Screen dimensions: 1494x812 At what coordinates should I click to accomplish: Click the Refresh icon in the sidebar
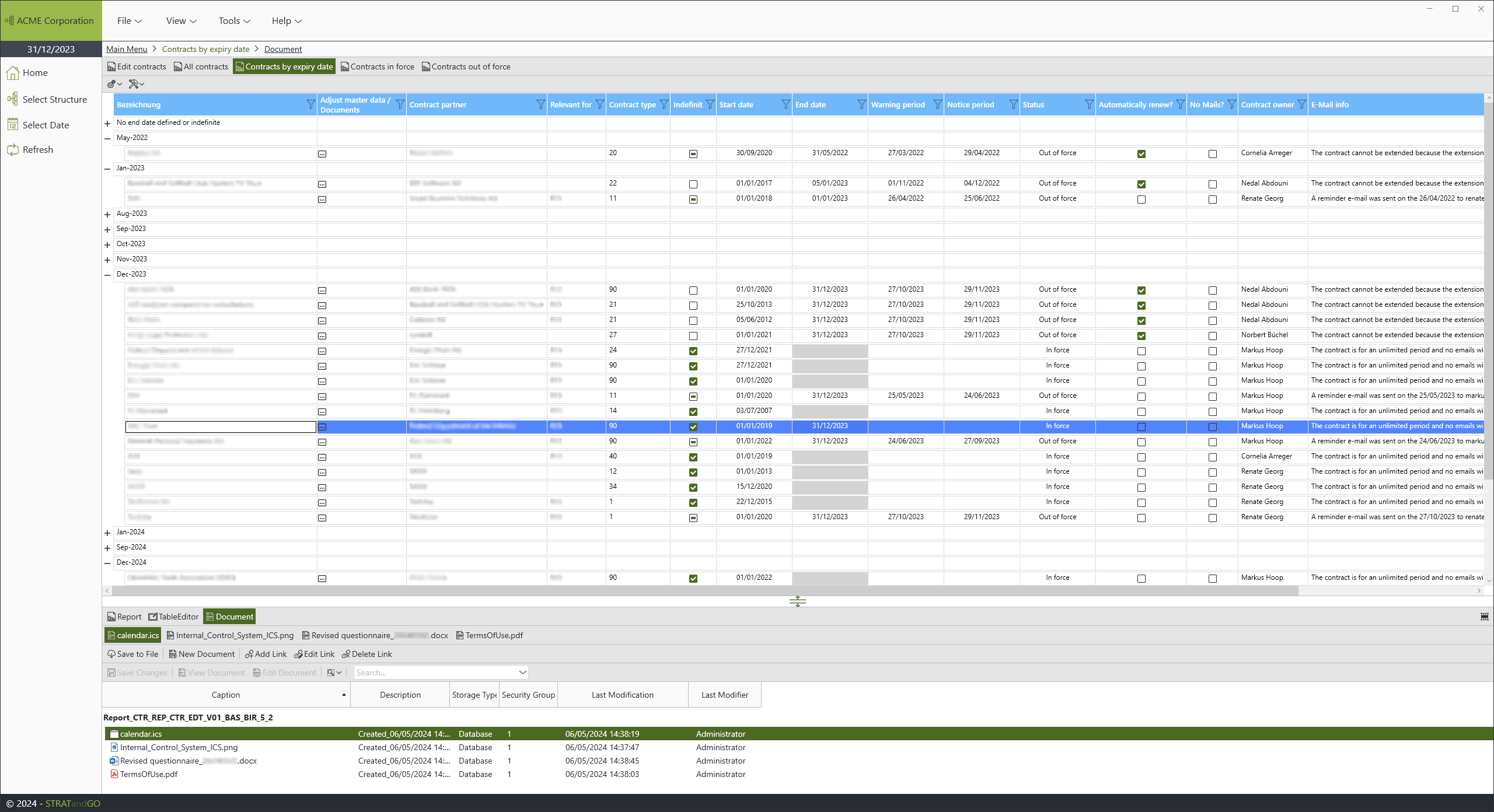coord(13,150)
